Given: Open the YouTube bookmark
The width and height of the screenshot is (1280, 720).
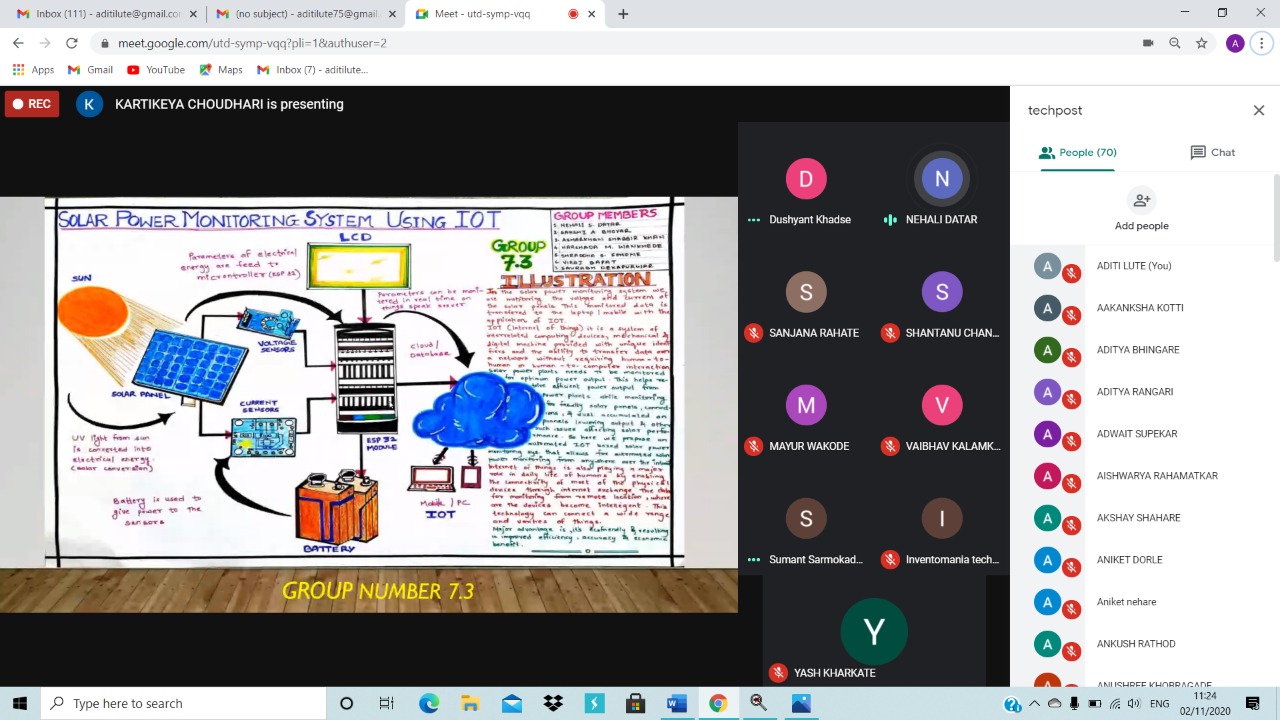Looking at the screenshot, I should 156,70.
